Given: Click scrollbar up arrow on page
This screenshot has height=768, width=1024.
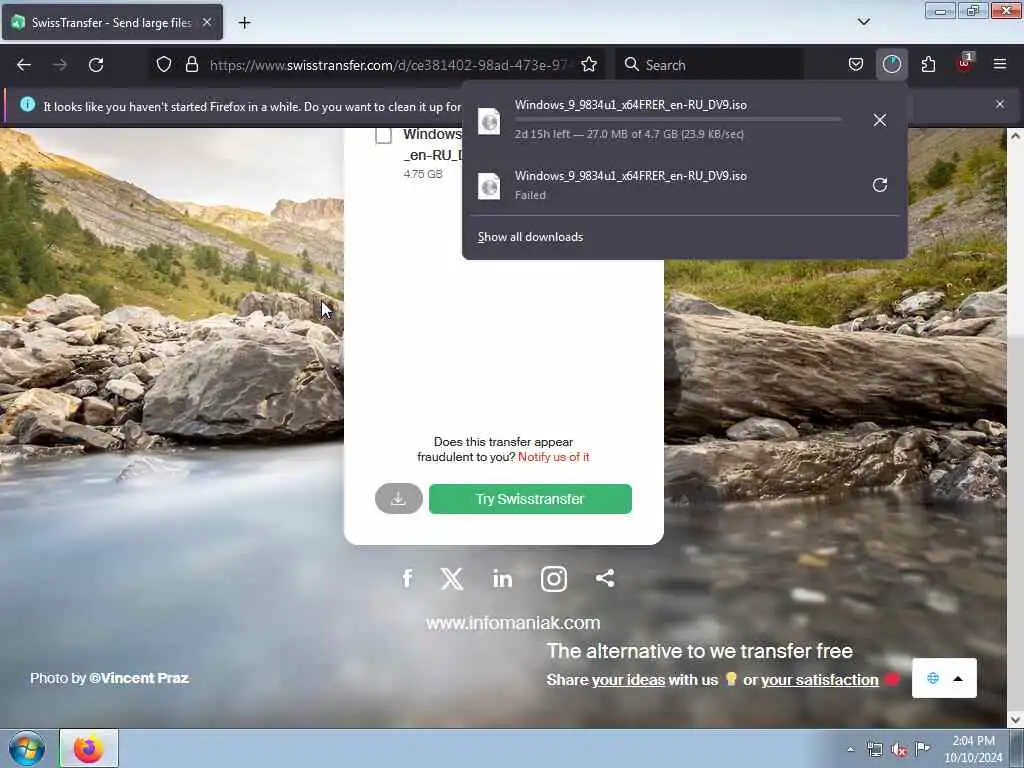Looking at the screenshot, I should tap(1015, 136).
